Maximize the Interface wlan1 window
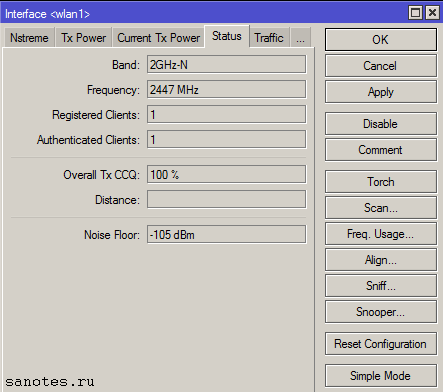Viewport: 443px width, 392px height. 415,13
